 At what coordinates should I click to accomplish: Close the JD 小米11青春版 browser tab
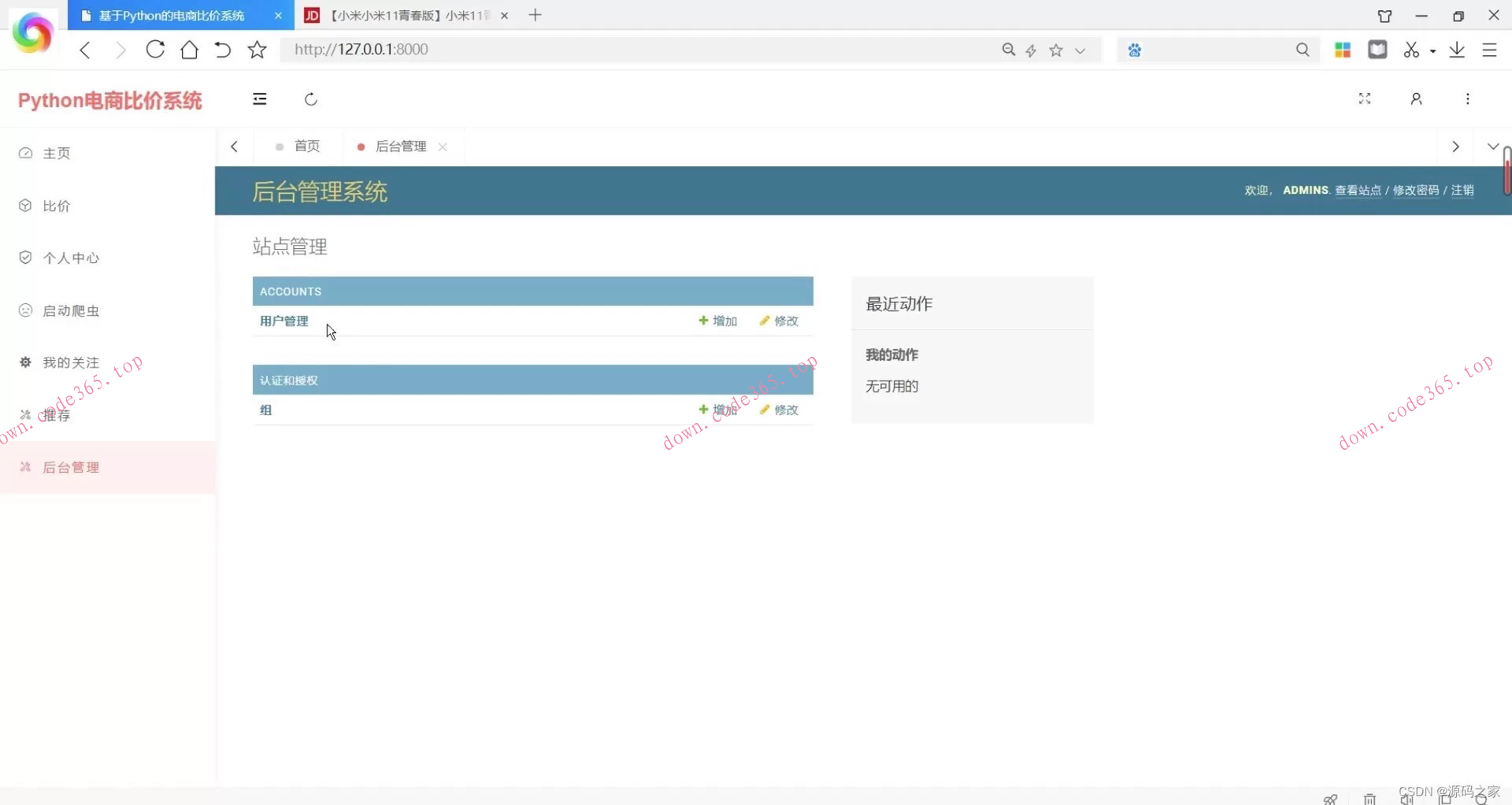click(x=505, y=15)
